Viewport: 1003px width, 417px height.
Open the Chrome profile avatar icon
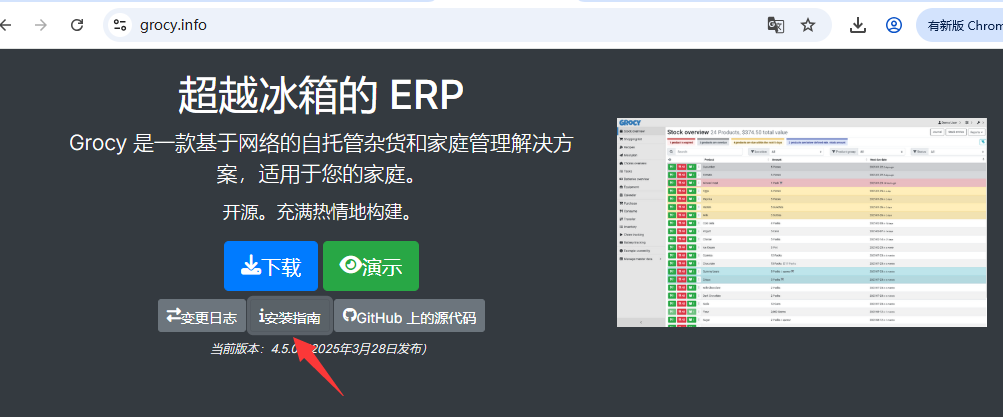[894, 26]
